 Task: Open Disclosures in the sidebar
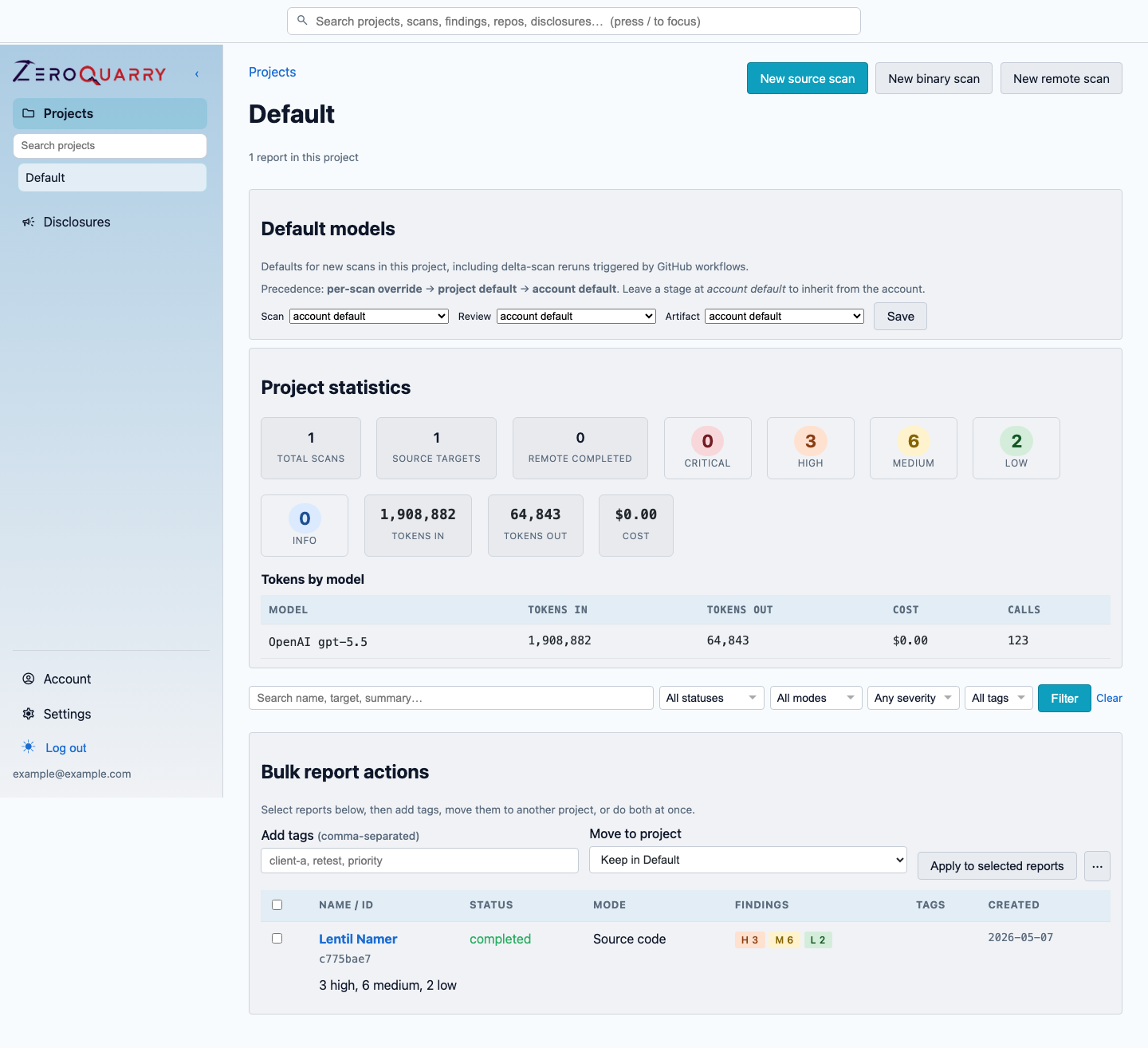pyautogui.click(x=110, y=222)
